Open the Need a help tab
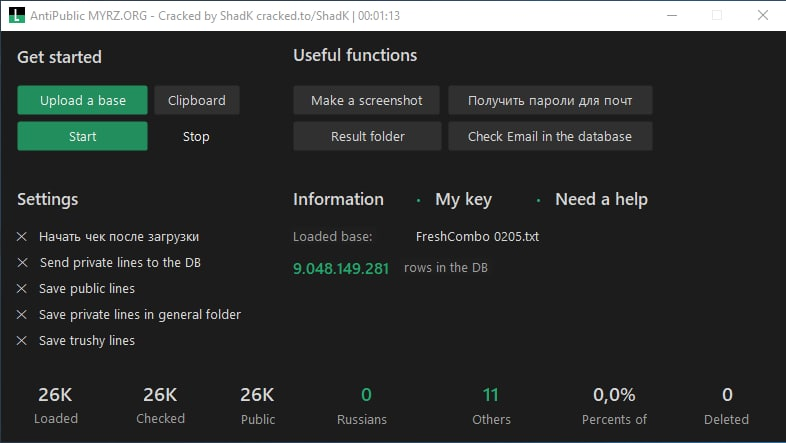 tap(600, 199)
